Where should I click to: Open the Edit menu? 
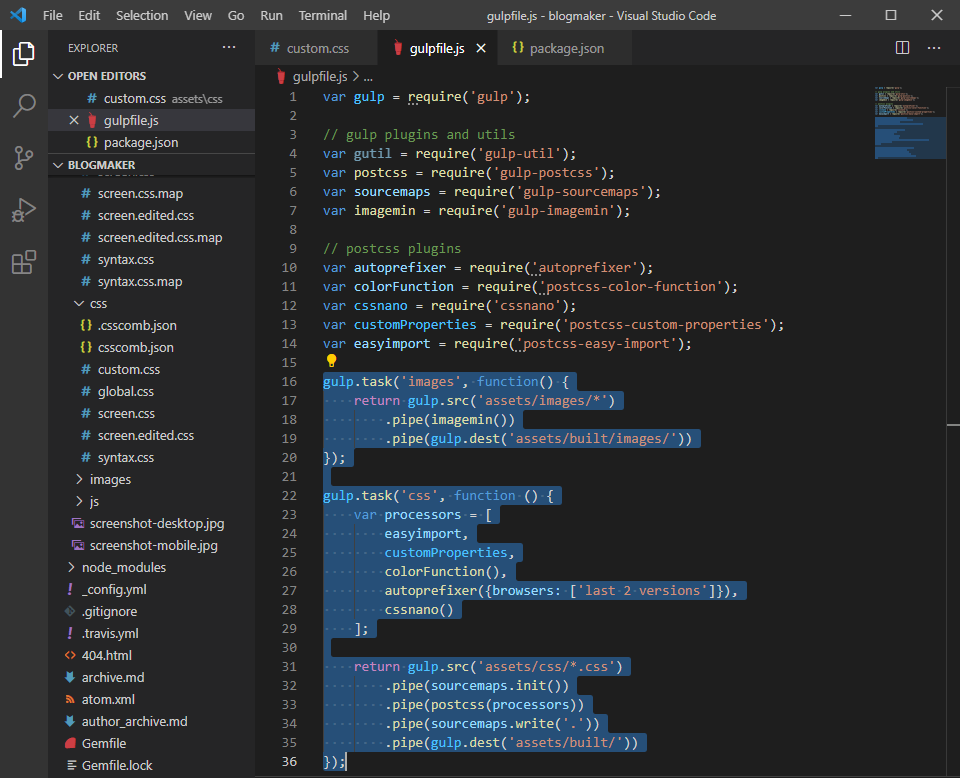(x=89, y=15)
